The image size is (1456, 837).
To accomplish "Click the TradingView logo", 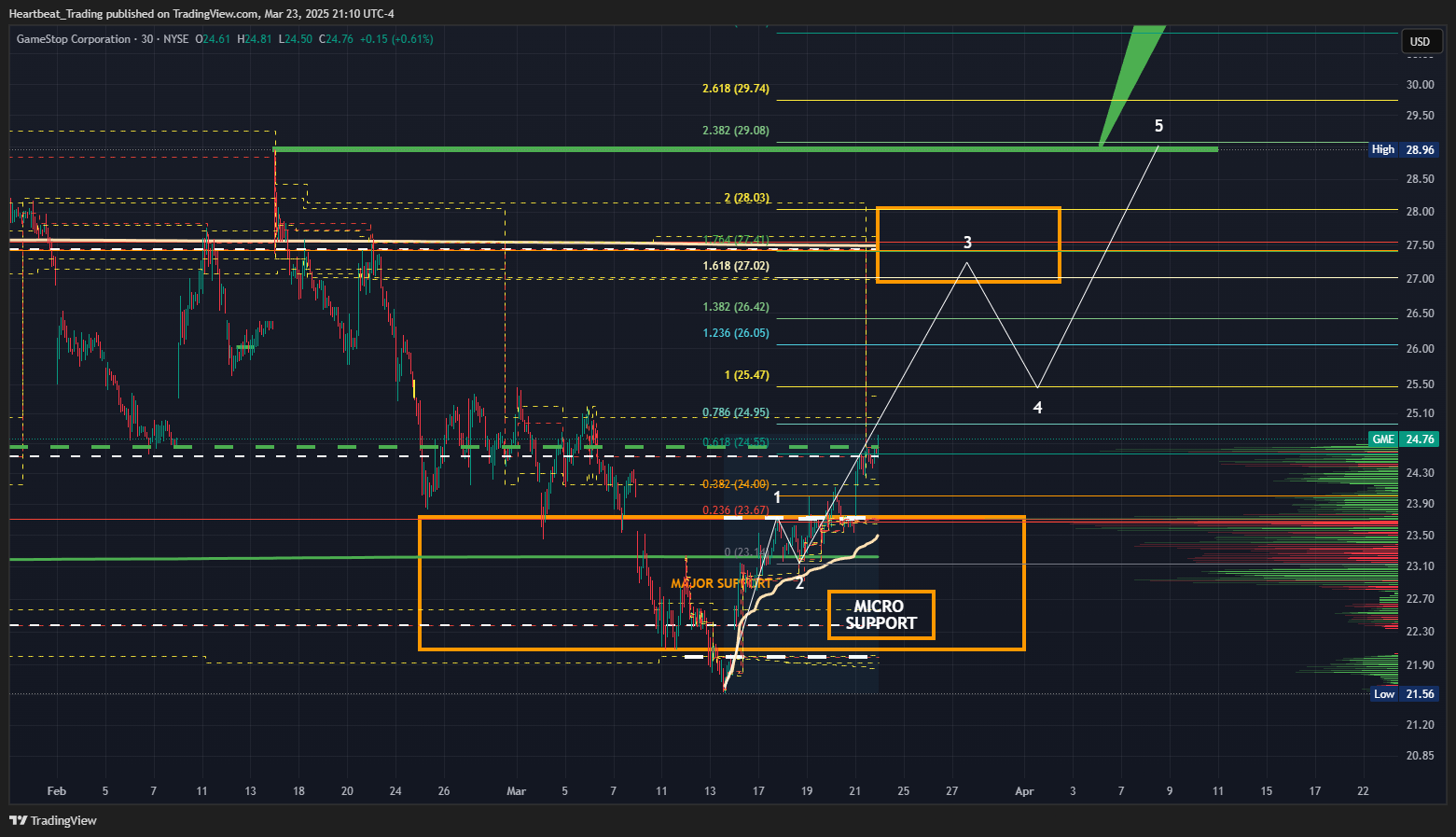I will coord(53,820).
